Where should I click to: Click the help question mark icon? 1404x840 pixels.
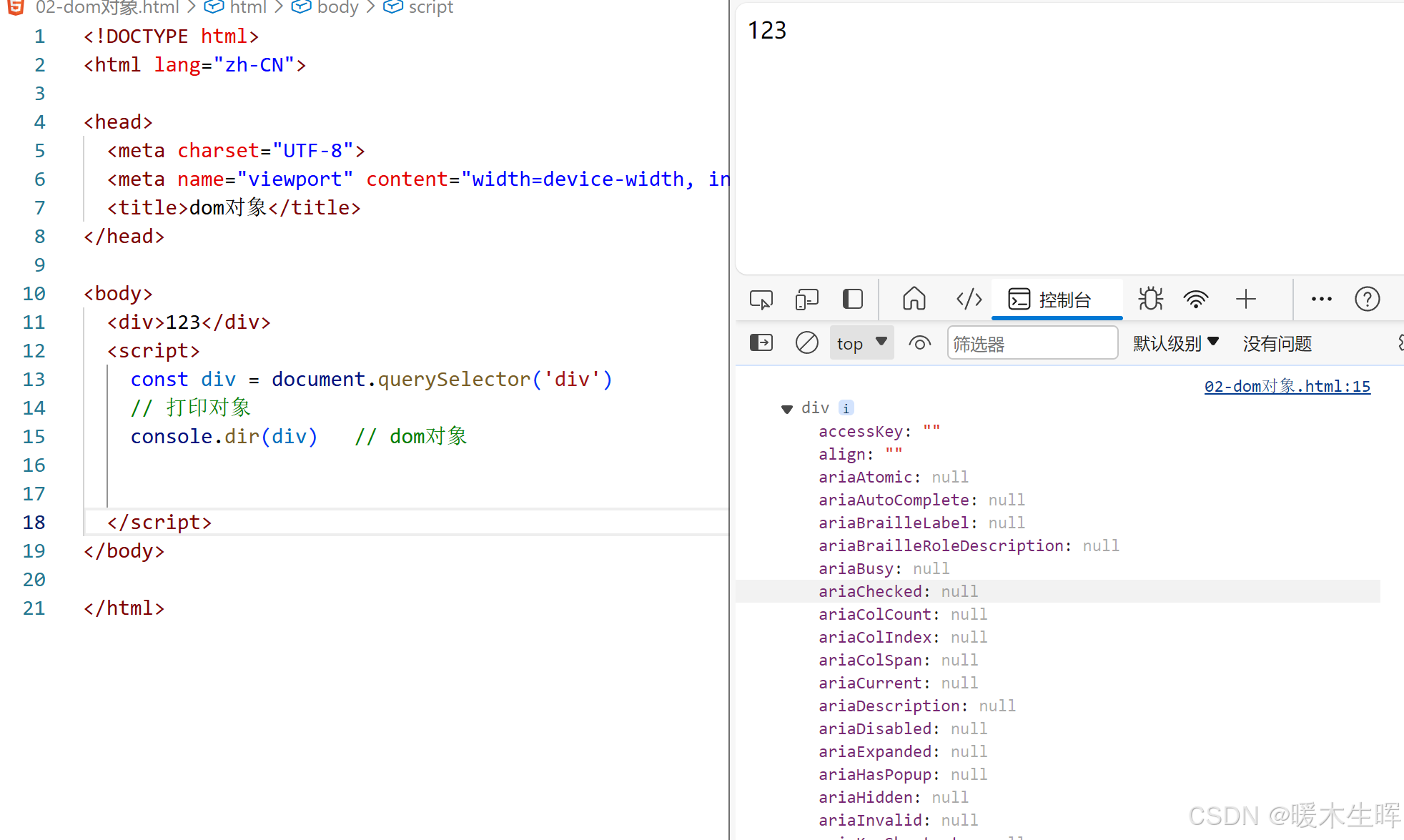pyautogui.click(x=1367, y=300)
